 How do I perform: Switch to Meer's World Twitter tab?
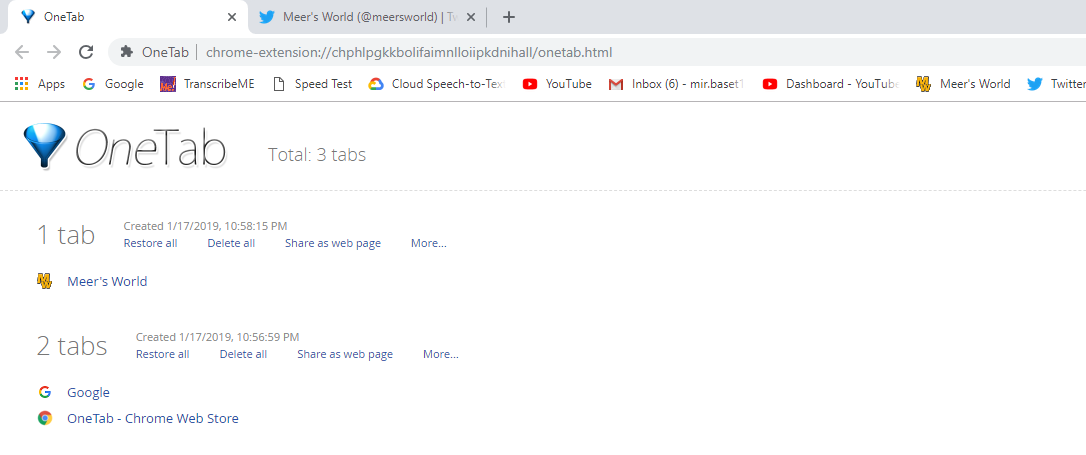pyautogui.click(x=368, y=17)
